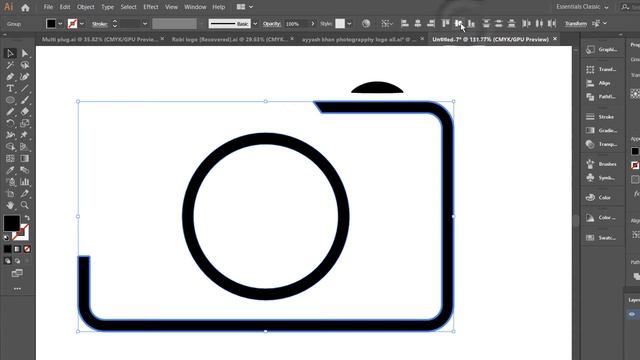This screenshot has width=640, height=360.
Task: Click Vertical Align Bottom icon
Action: tap(471, 24)
